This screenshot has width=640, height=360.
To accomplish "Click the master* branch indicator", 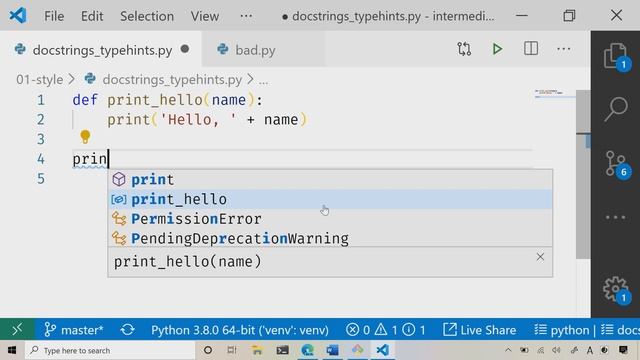I will [x=73, y=330].
